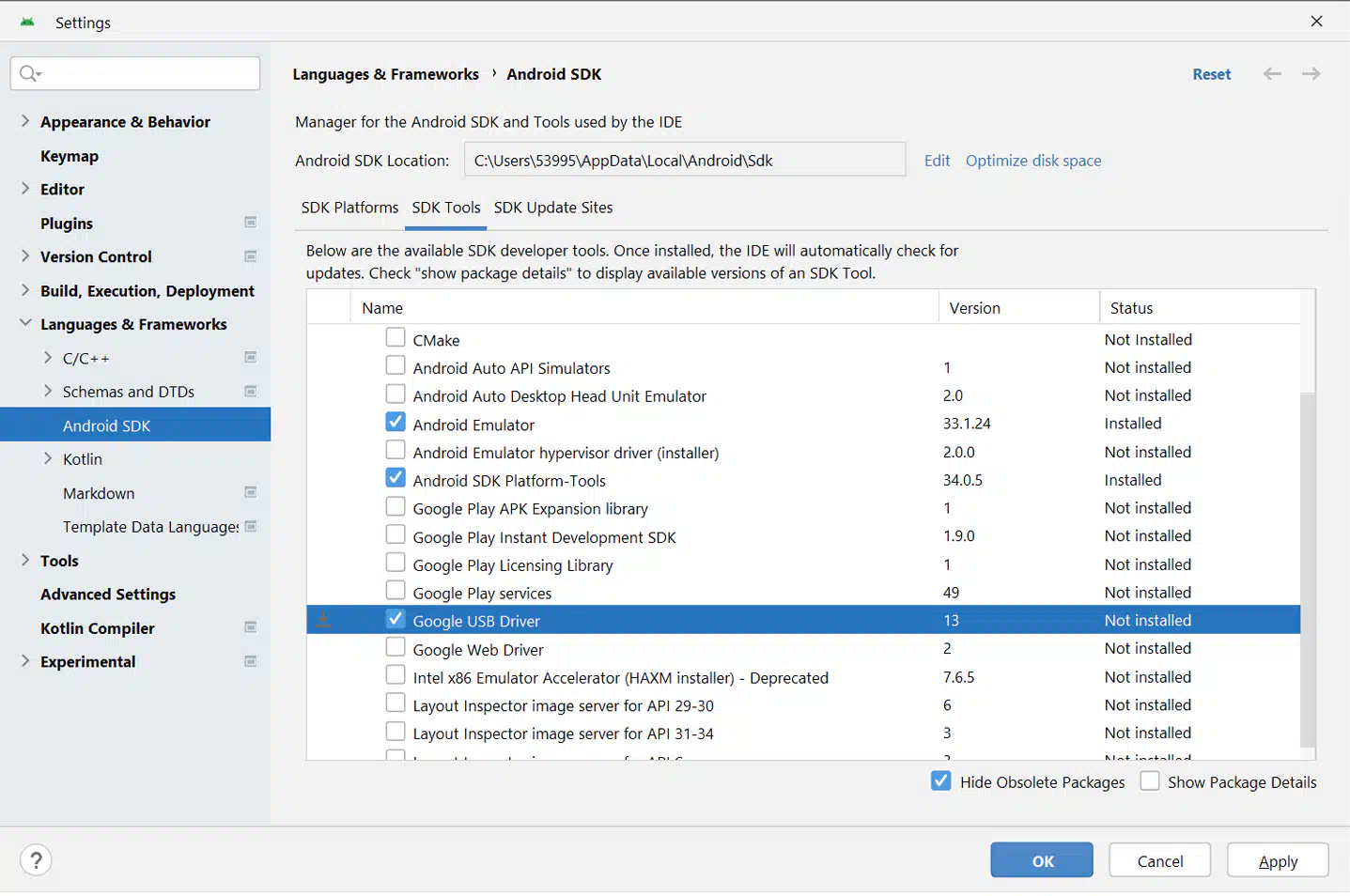Expand the Kotlin node

(x=48, y=458)
